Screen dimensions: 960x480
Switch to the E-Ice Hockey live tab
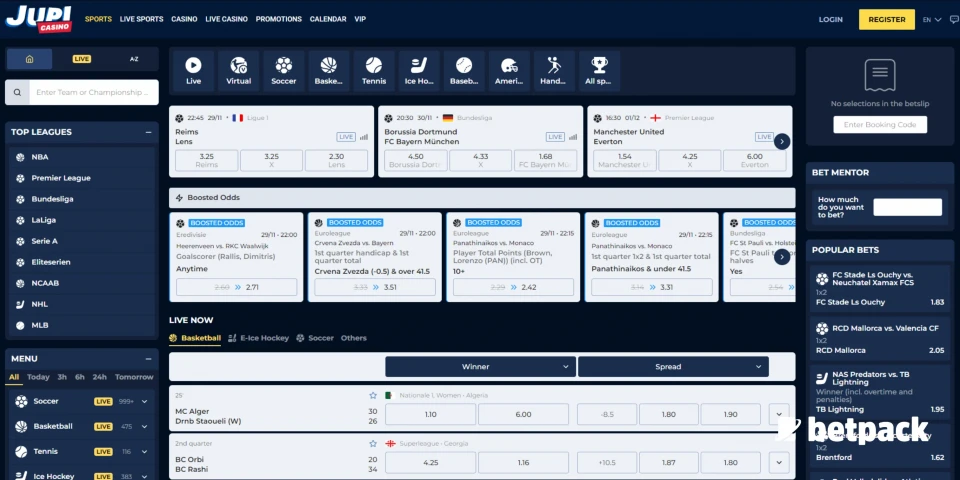[258, 338]
